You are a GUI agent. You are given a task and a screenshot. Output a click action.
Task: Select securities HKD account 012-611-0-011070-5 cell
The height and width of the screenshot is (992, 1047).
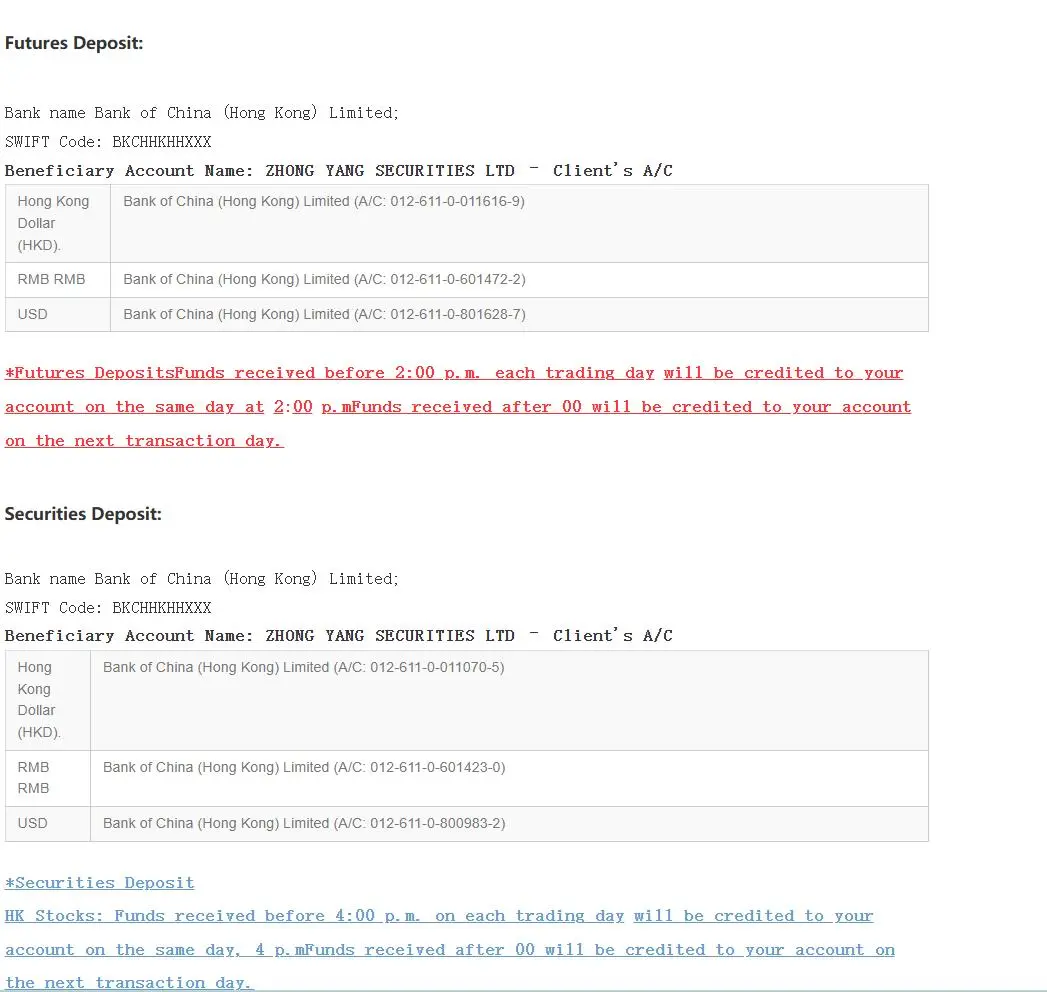509,700
